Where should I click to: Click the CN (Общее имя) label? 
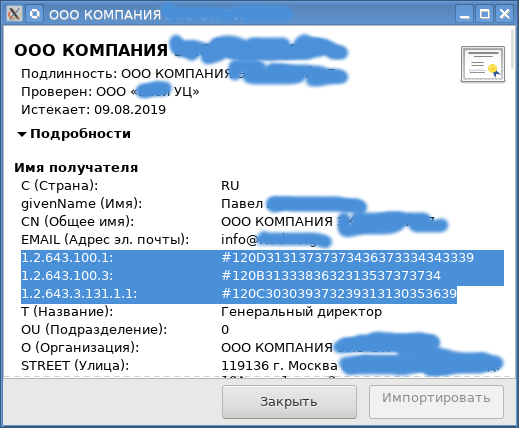78,222
